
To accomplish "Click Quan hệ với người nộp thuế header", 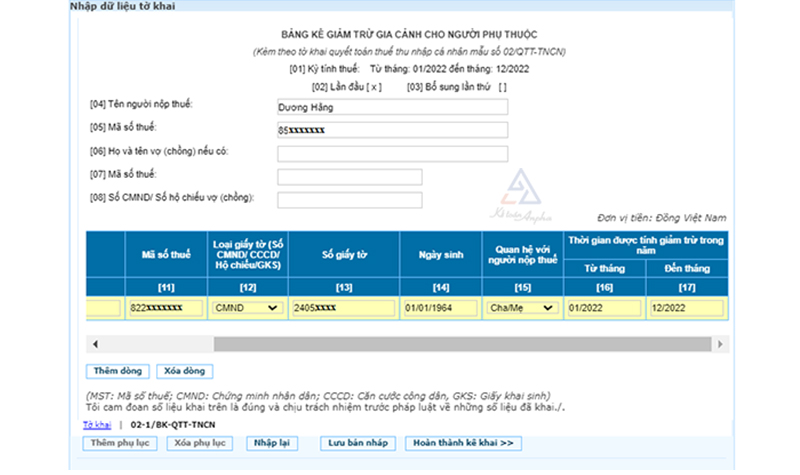I will coord(522,255).
